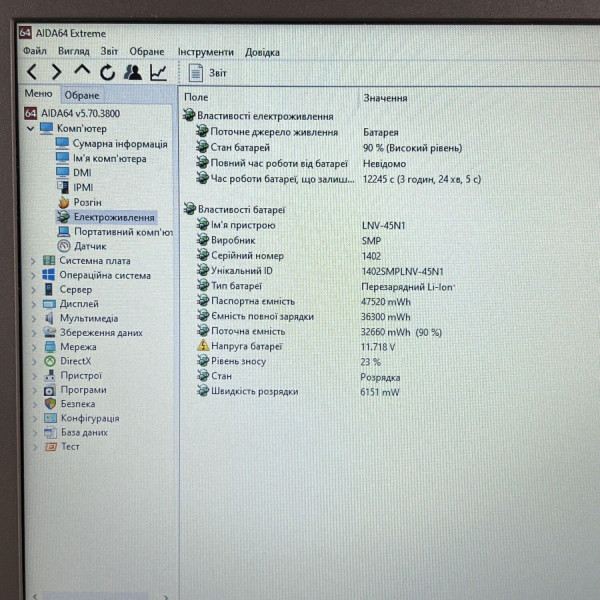Open Сумарна інформація in the tree
The width and height of the screenshot is (600, 600).
point(120,144)
